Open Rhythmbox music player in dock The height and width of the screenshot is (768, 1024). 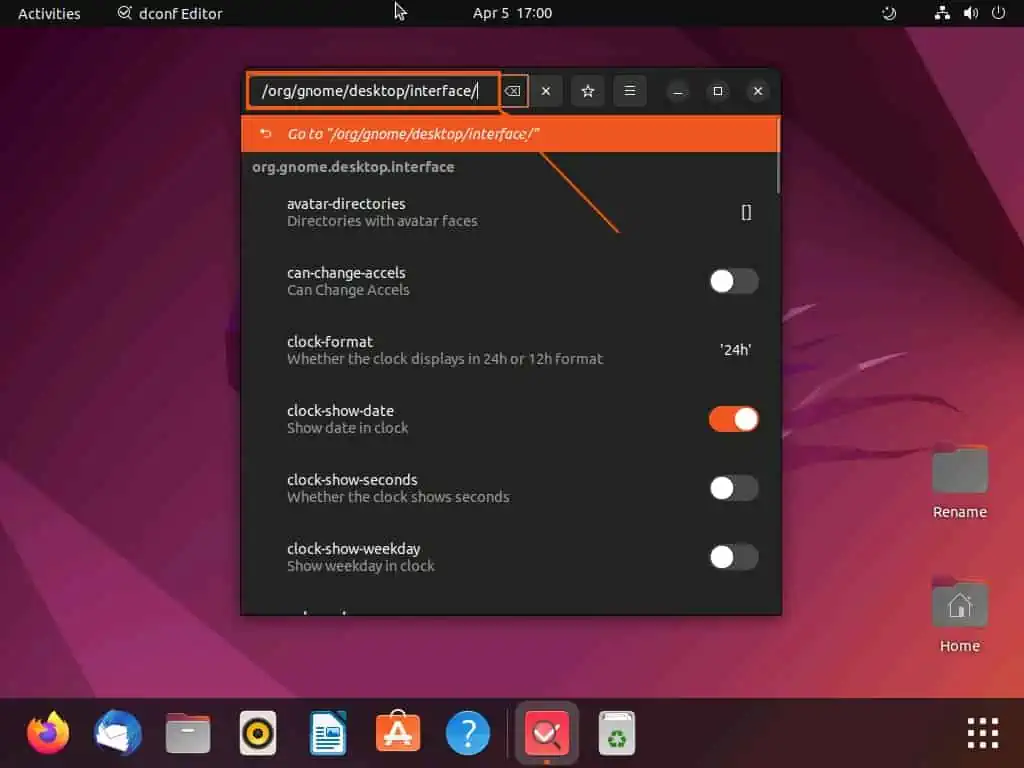[258, 733]
